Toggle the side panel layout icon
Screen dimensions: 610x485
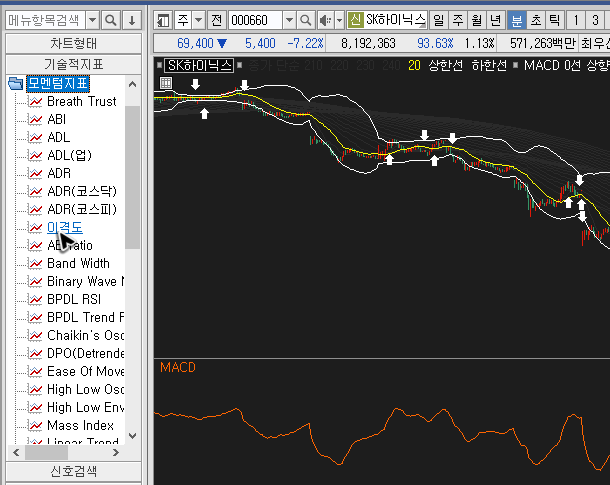click(x=163, y=20)
